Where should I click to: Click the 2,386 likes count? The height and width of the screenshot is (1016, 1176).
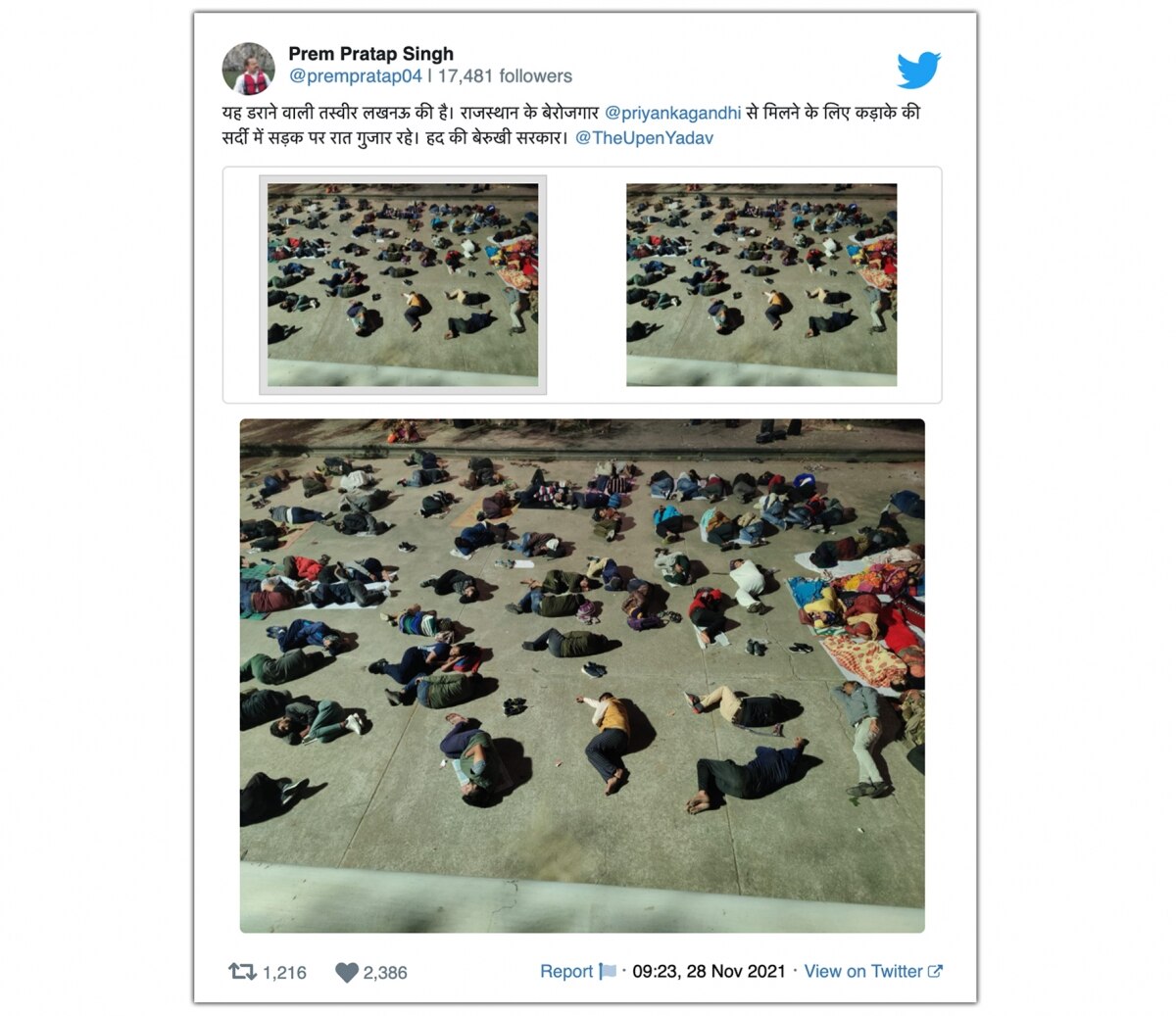click(x=385, y=973)
